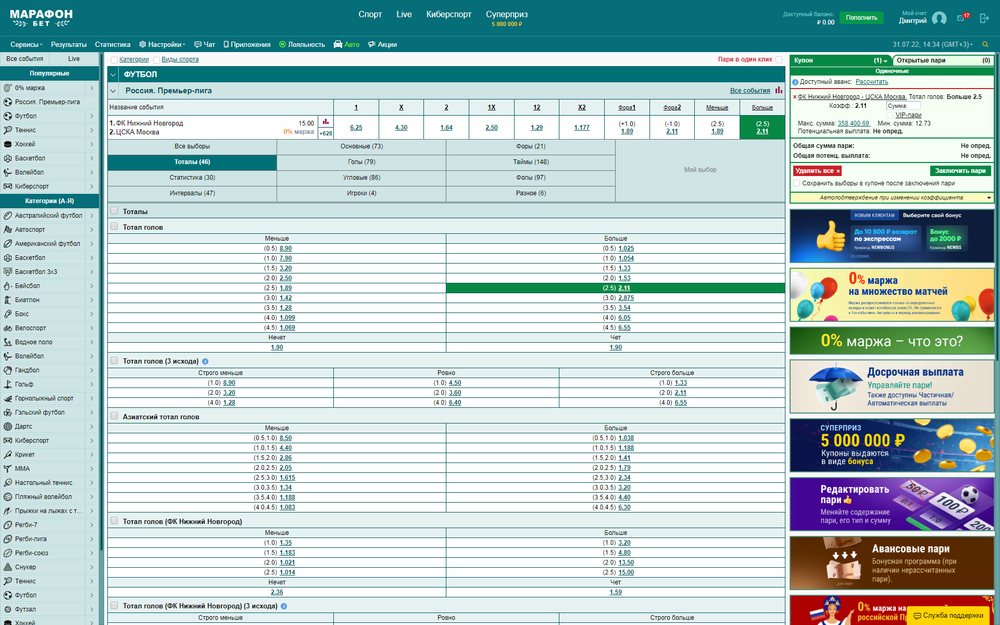This screenshot has width=1000, height=625.
Task: Open the match statistics chart icon beside 15:00
Action: (325, 122)
